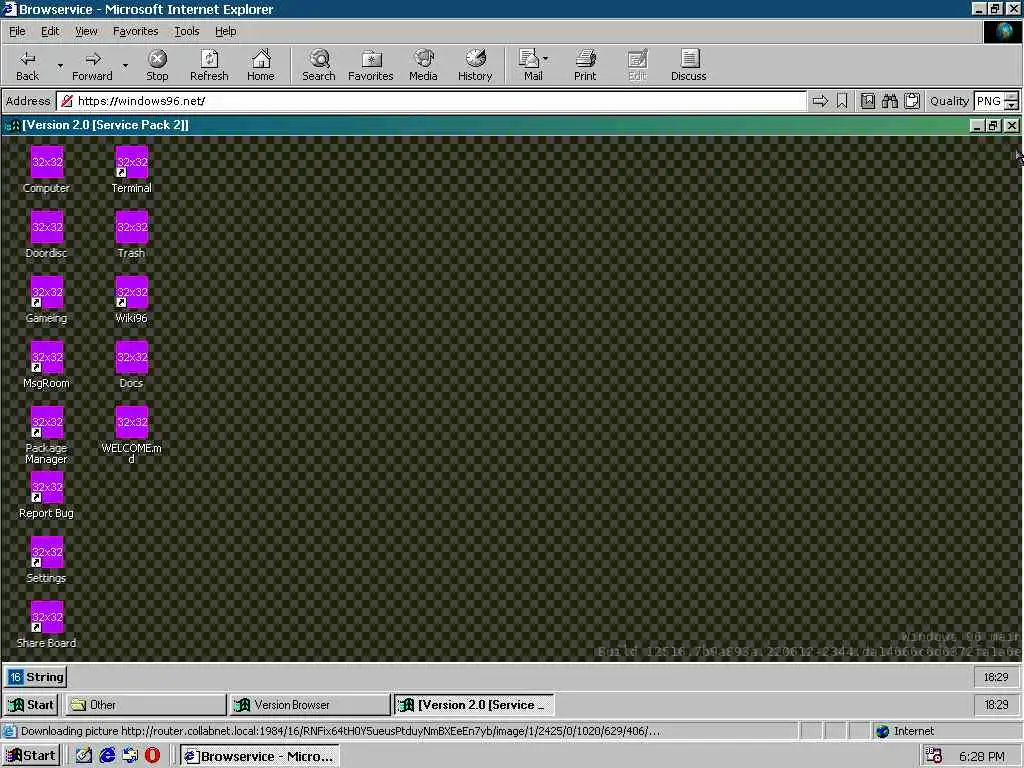This screenshot has height=768, width=1024.
Task: Click the clipboard icon near Quality
Action: pos(912,101)
